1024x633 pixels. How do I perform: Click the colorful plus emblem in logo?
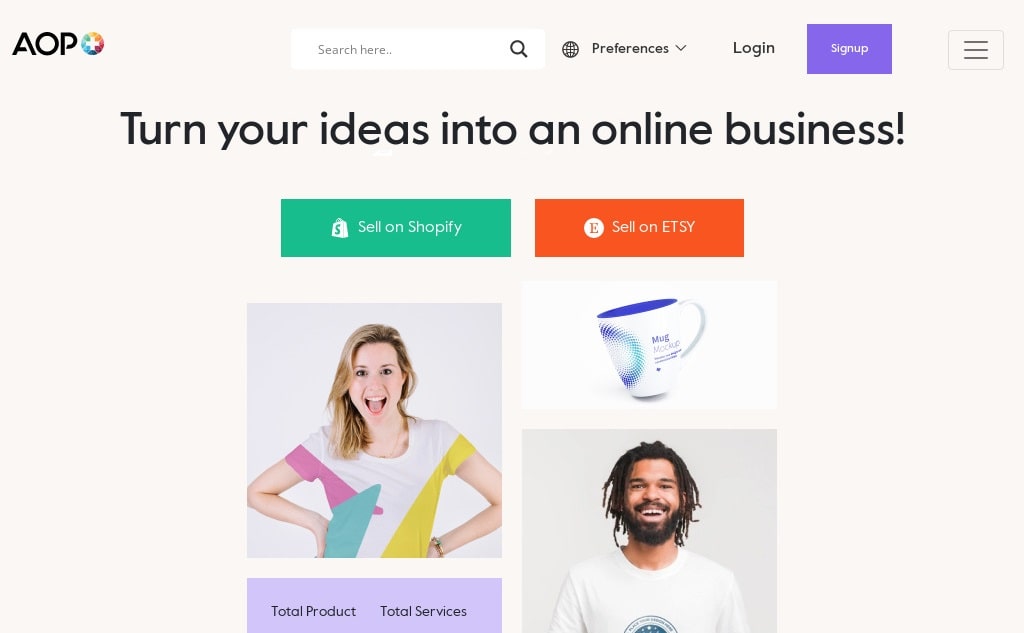coord(93,44)
